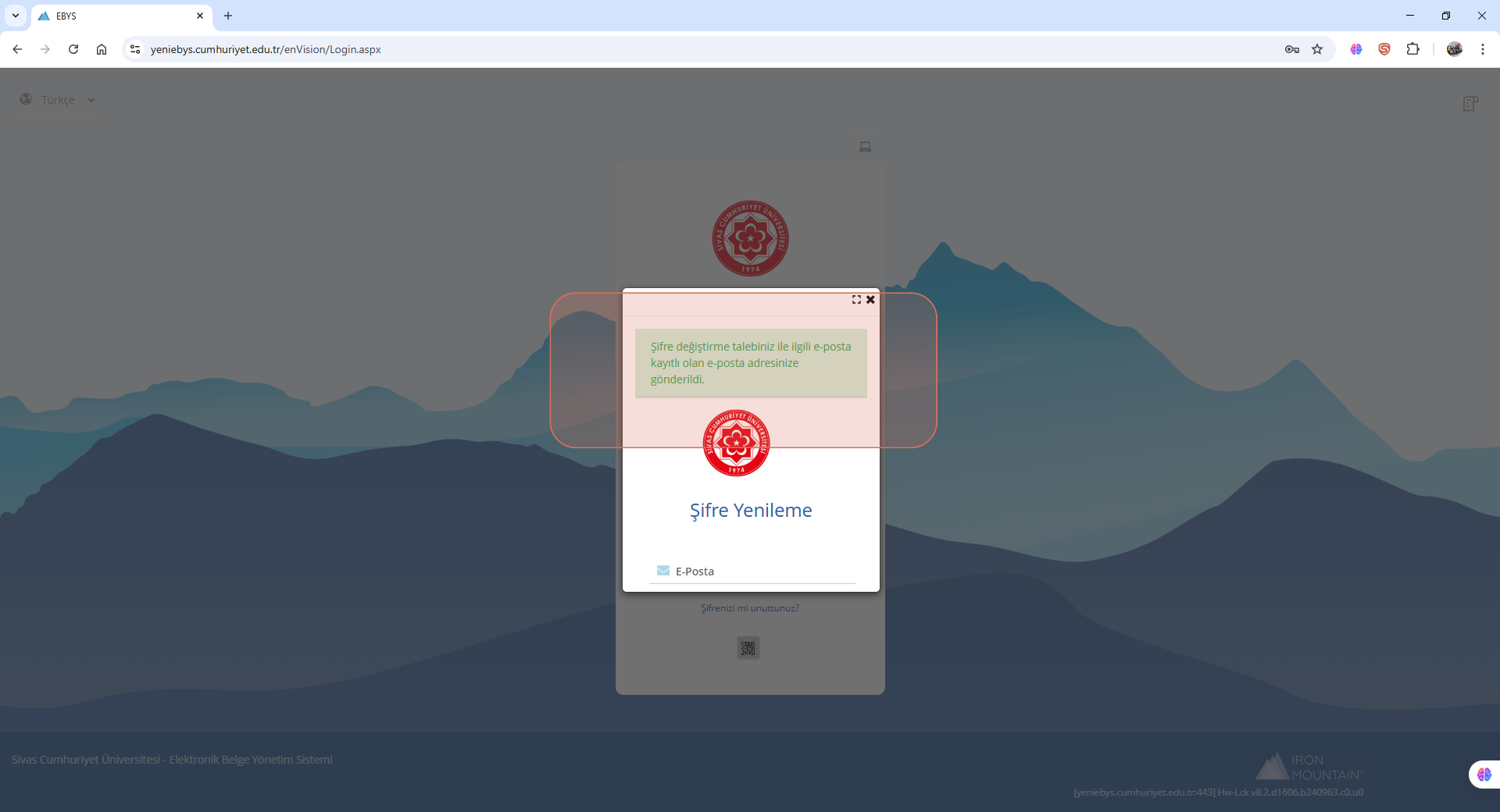Reload the EBYS page

[73, 49]
